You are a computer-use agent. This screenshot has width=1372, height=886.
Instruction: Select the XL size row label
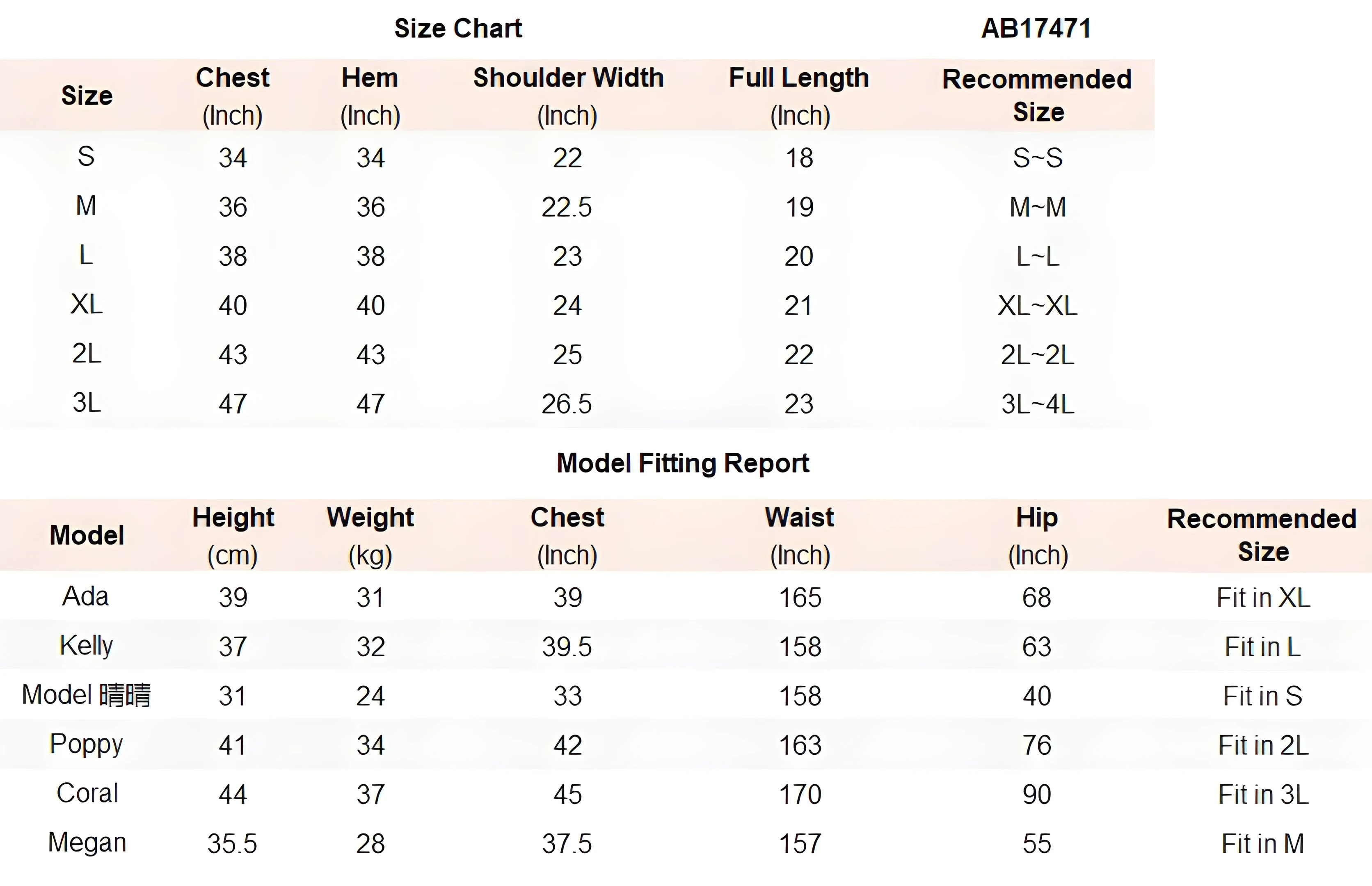[86, 304]
